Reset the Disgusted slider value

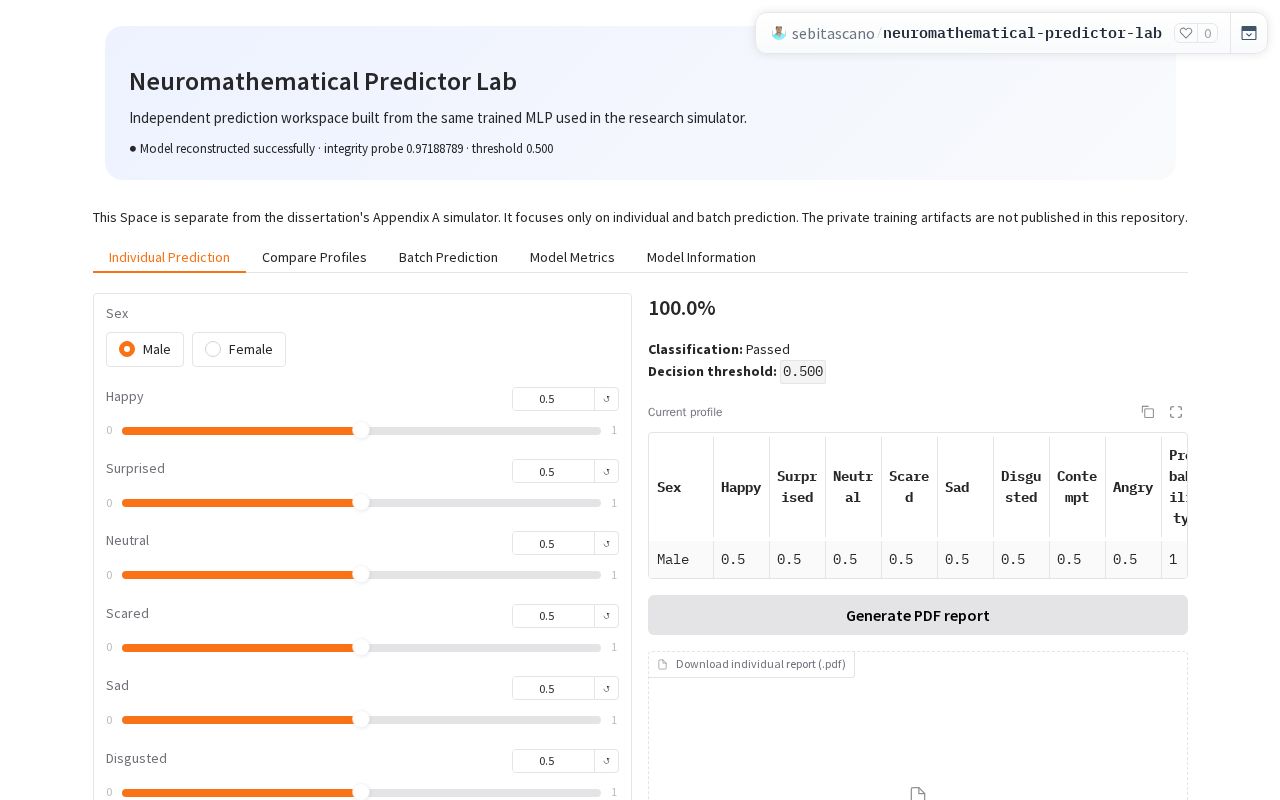pos(606,761)
